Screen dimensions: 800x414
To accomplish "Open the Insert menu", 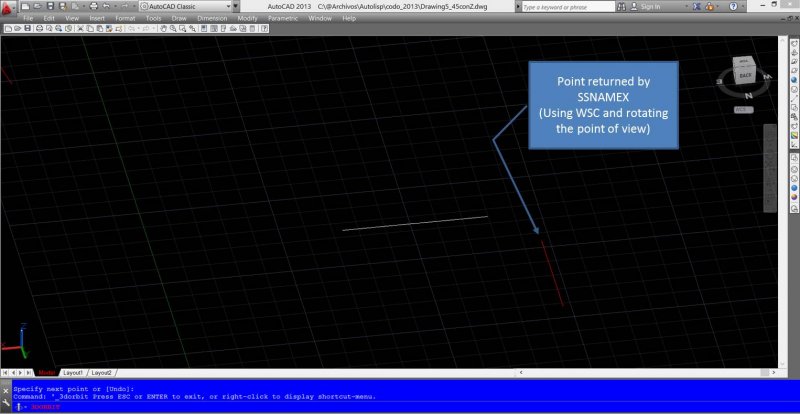I will click(x=97, y=18).
